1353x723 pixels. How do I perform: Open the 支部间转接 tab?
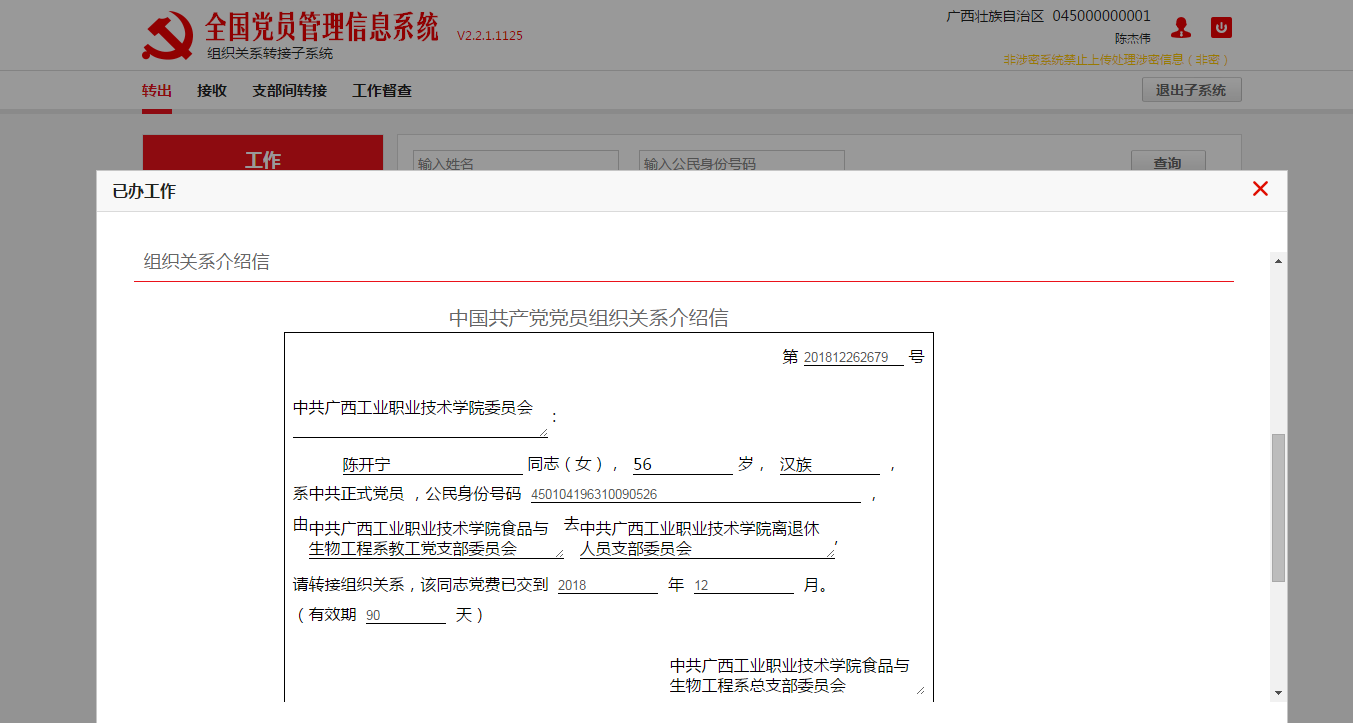coord(290,91)
